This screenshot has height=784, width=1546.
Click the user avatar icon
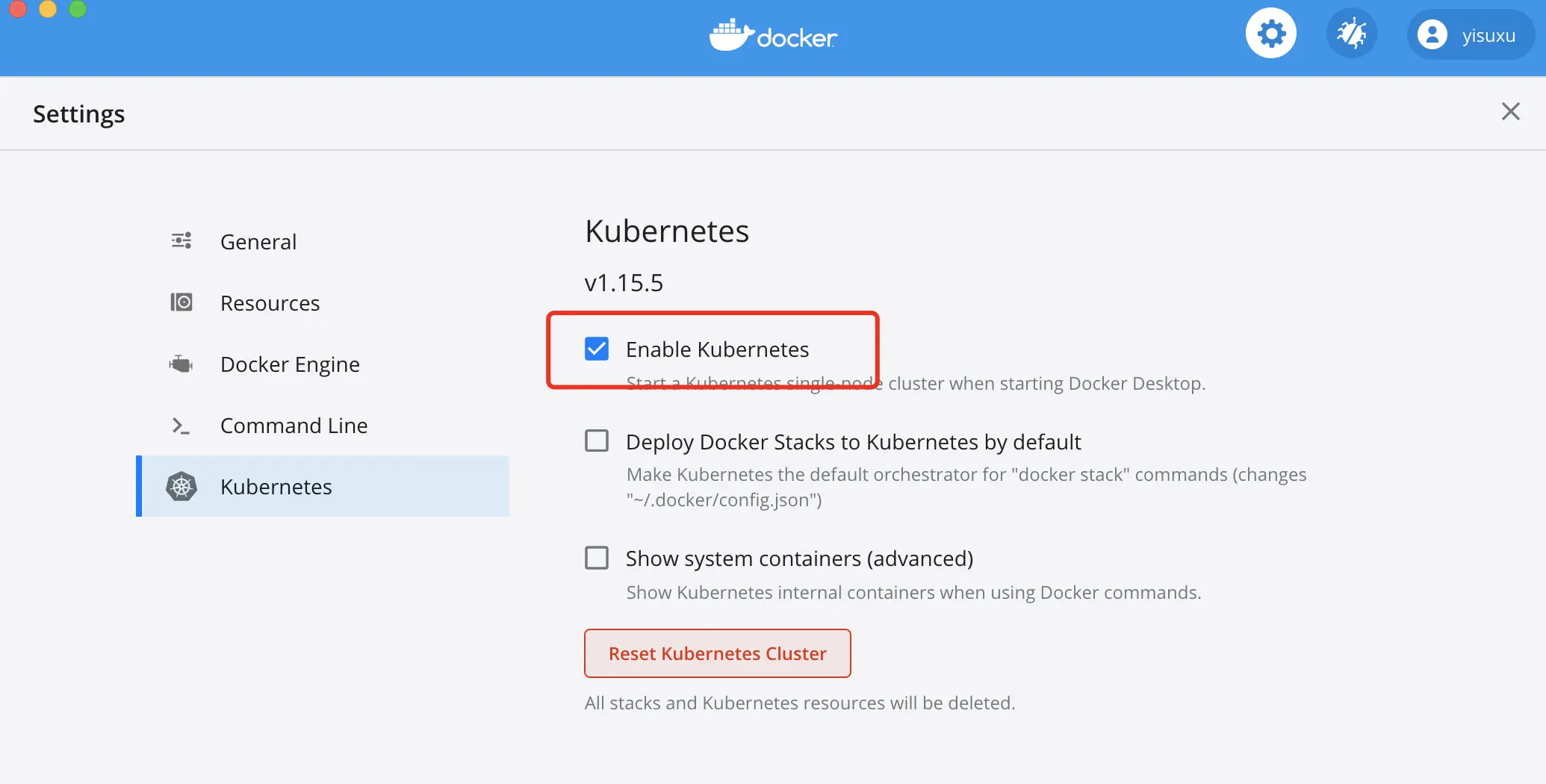pyautogui.click(x=1432, y=34)
